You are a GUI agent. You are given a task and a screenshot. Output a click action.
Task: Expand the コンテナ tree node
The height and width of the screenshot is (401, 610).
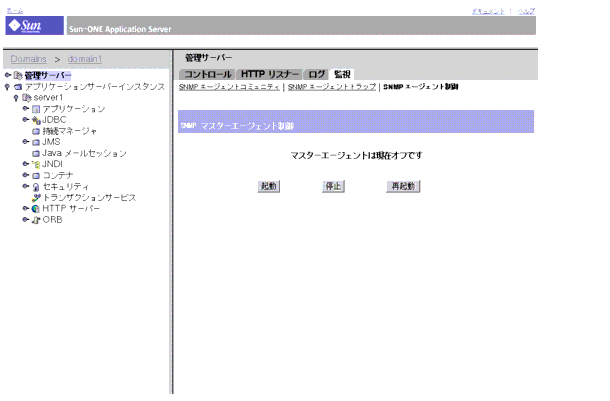click(26, 175)
